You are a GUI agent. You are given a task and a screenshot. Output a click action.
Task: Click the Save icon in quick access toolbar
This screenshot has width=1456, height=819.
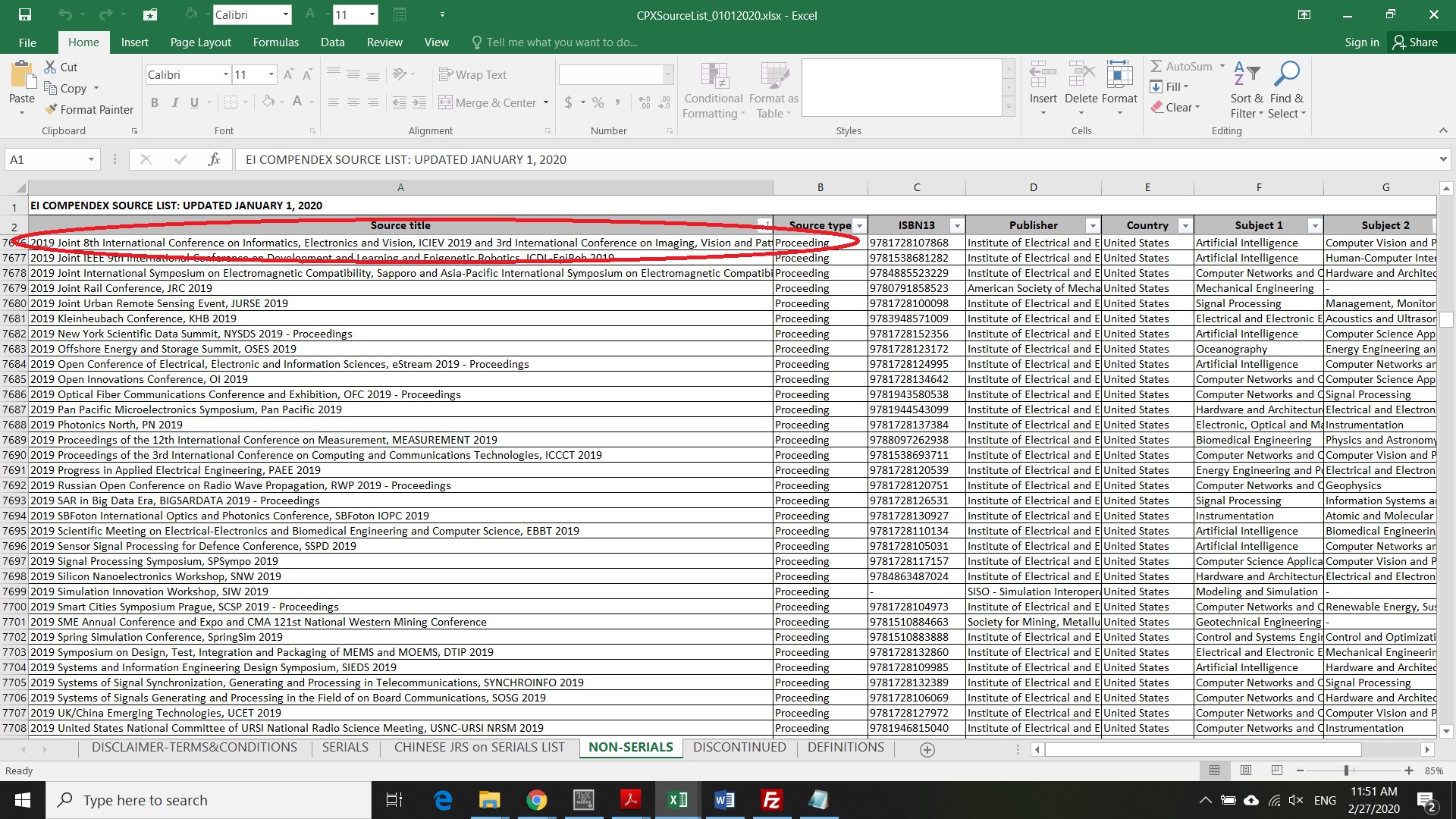[x=24, y=14]
